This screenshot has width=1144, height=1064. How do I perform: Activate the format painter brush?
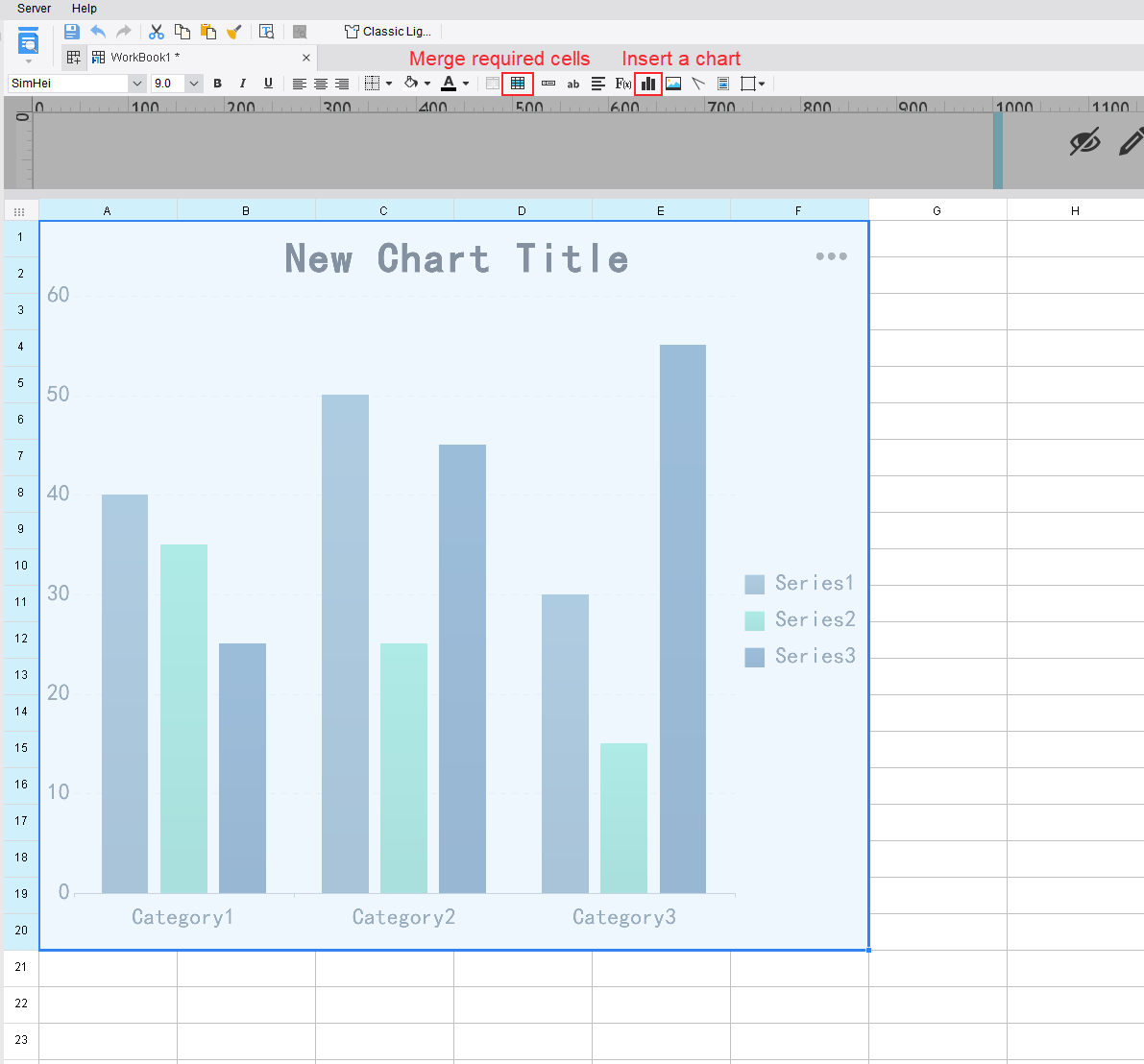click(234, 32)
